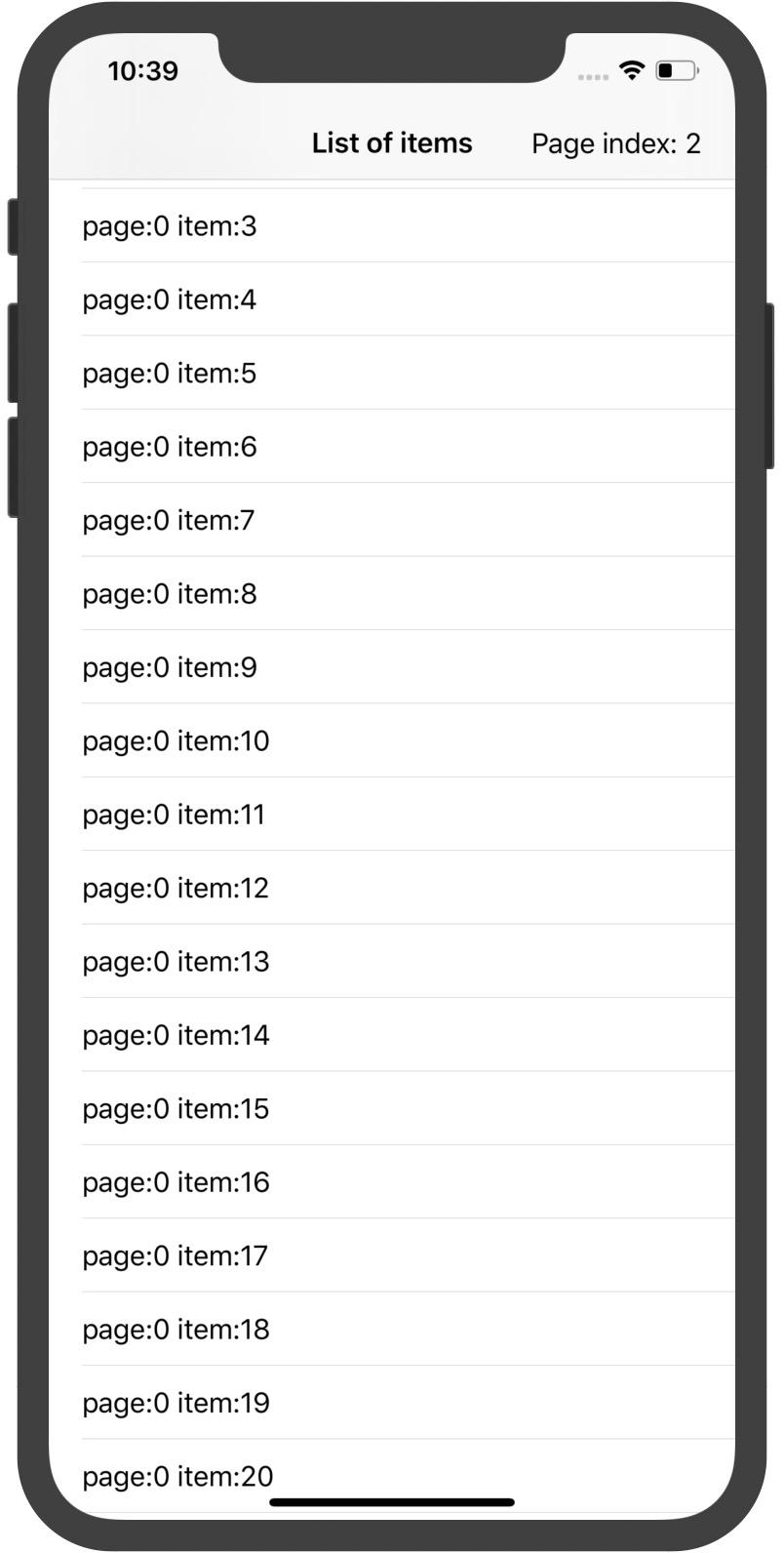Viewport: 784px width, 1553px height.
Task: Click the List of items title
Action: coord(392,143)
